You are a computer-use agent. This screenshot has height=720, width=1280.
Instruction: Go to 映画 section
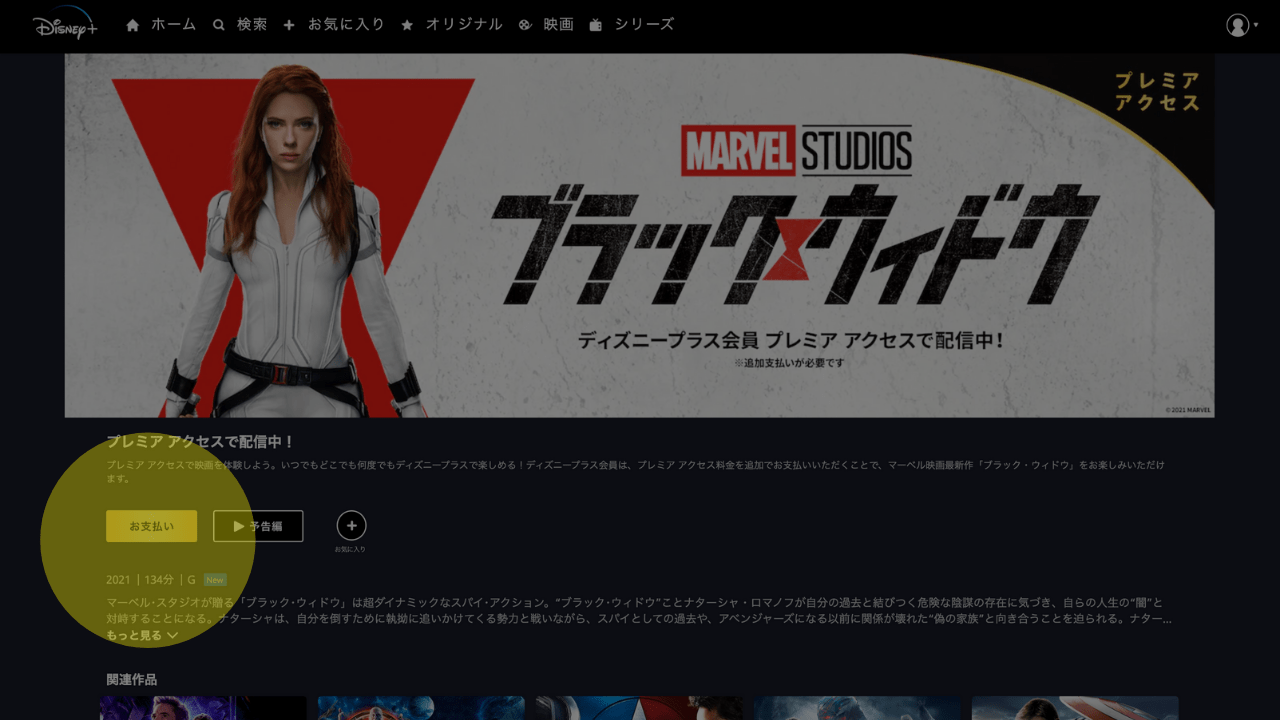pos(546,24)
